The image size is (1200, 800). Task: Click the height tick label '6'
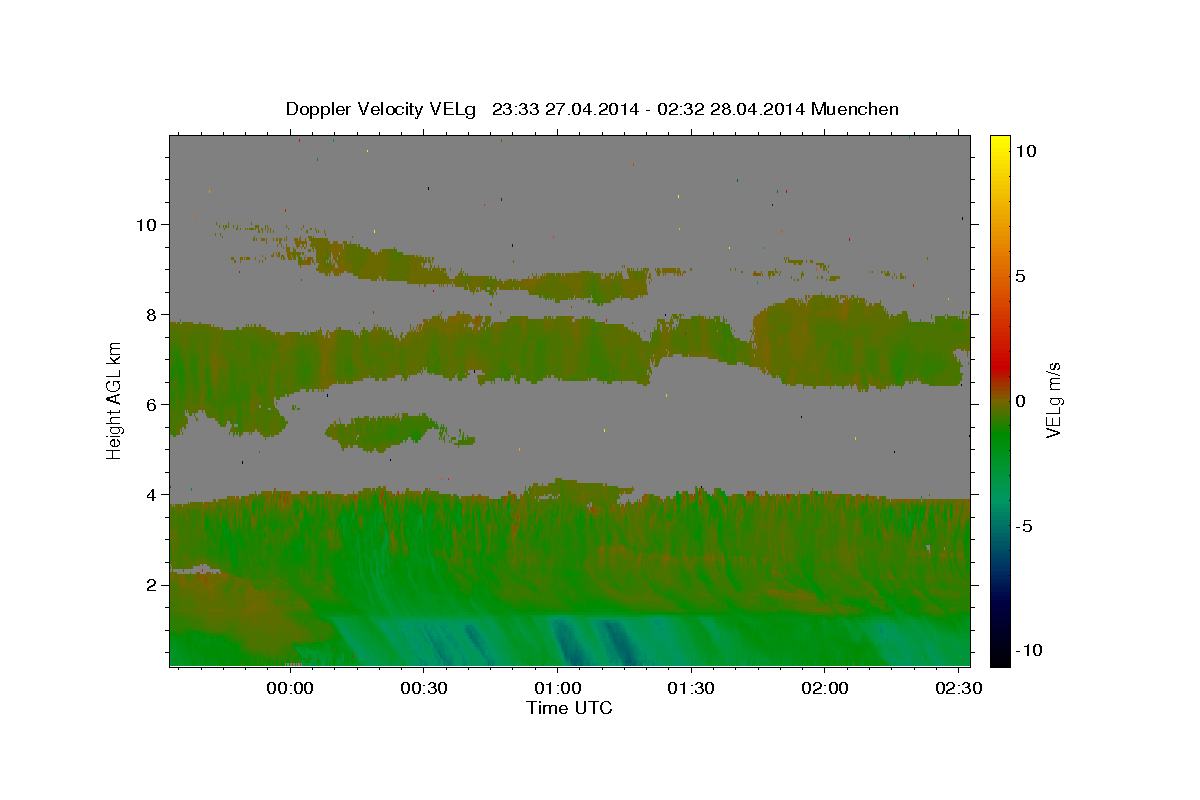tap(150, 404)
